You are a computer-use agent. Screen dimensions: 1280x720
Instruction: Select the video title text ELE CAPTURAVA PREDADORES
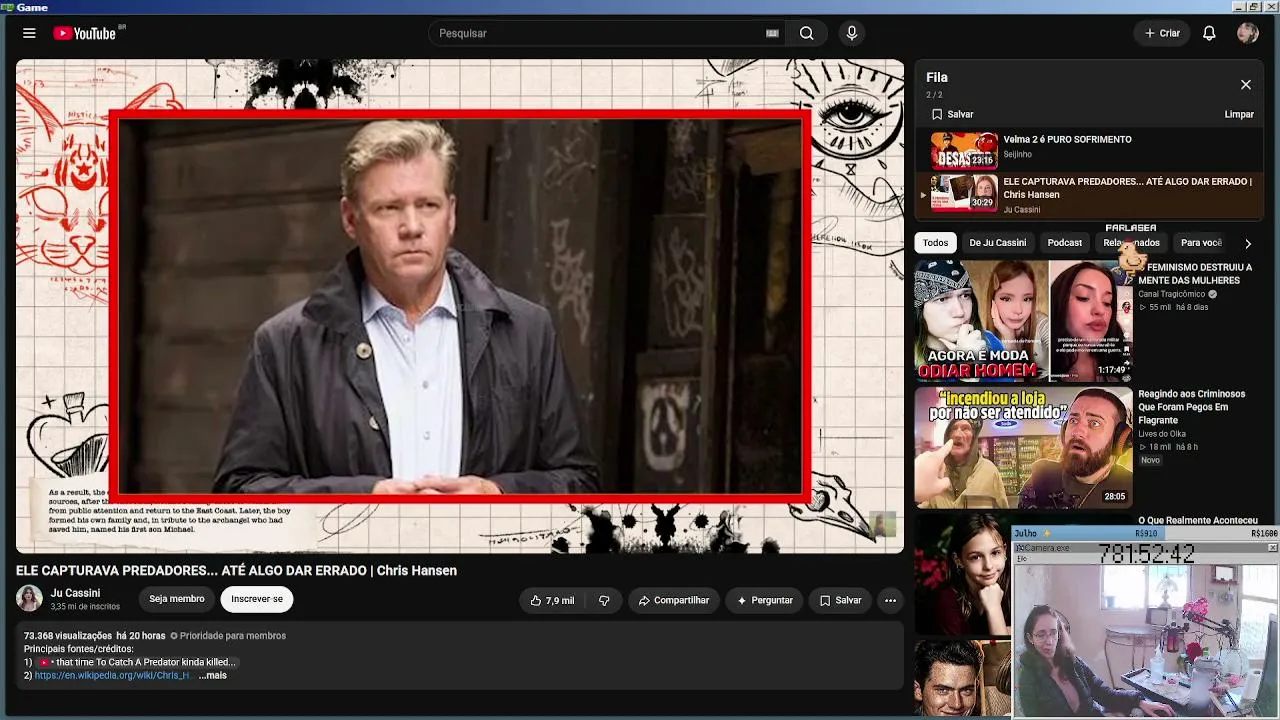(x=236, y=570)
